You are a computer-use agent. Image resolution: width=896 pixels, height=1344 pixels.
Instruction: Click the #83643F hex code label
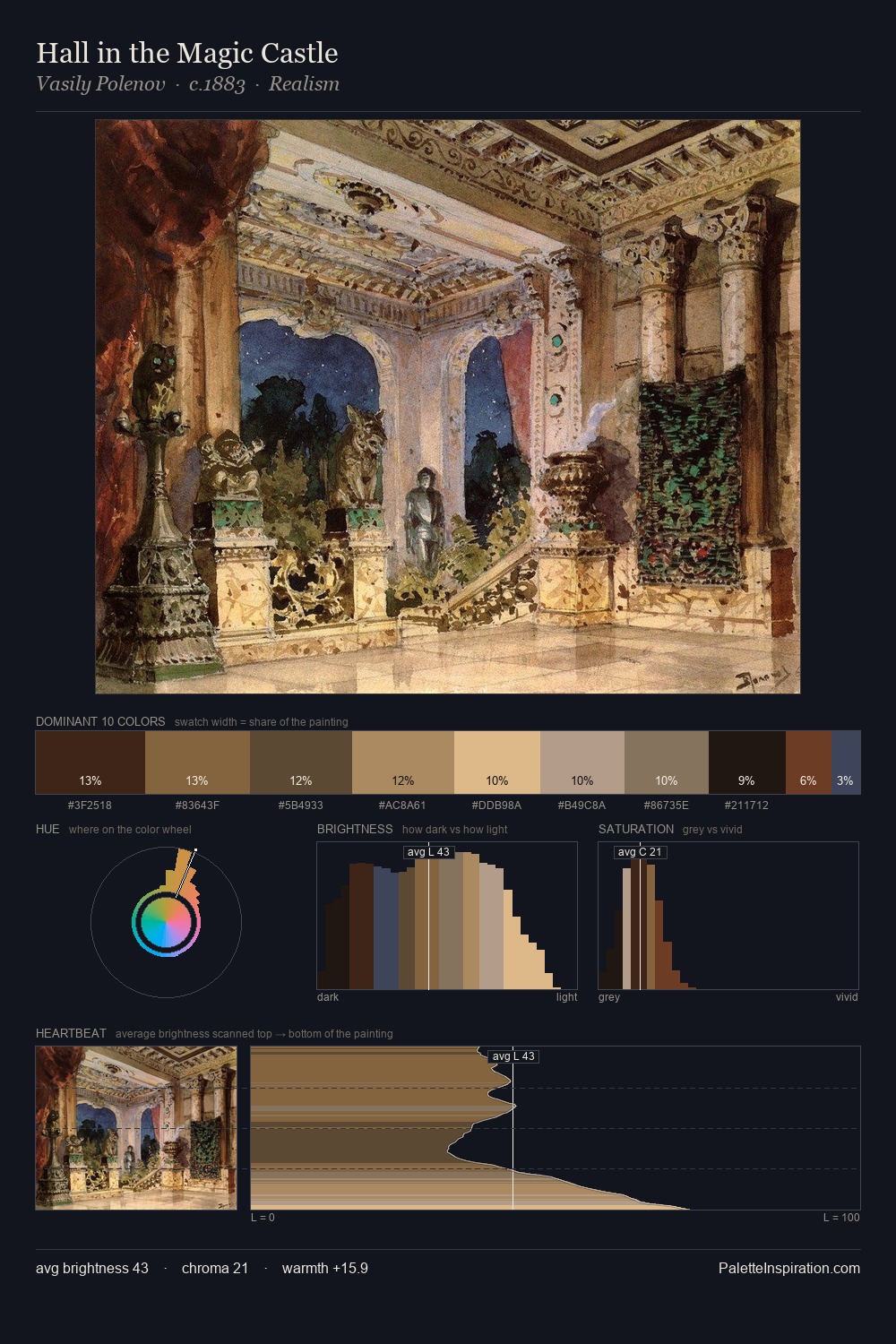[x=197, y=806]
